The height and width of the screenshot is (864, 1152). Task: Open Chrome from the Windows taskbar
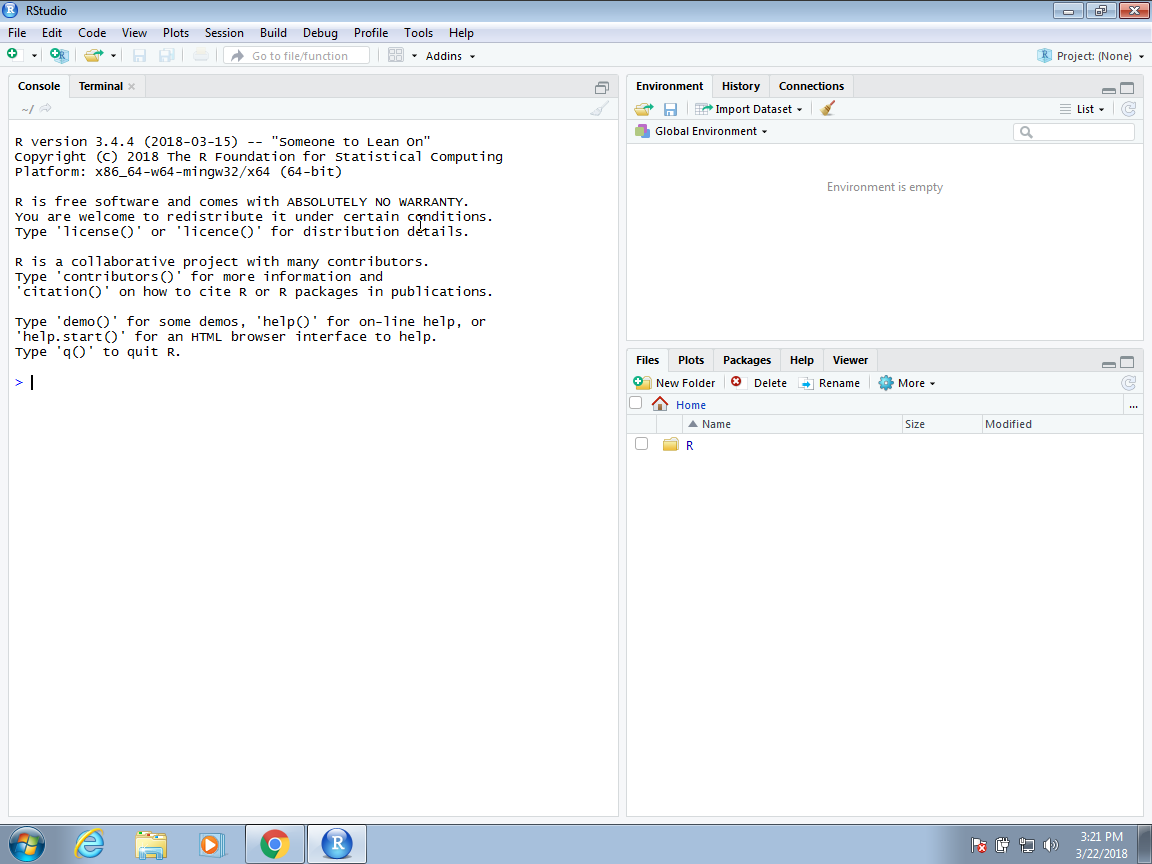[x=275, y=845]
